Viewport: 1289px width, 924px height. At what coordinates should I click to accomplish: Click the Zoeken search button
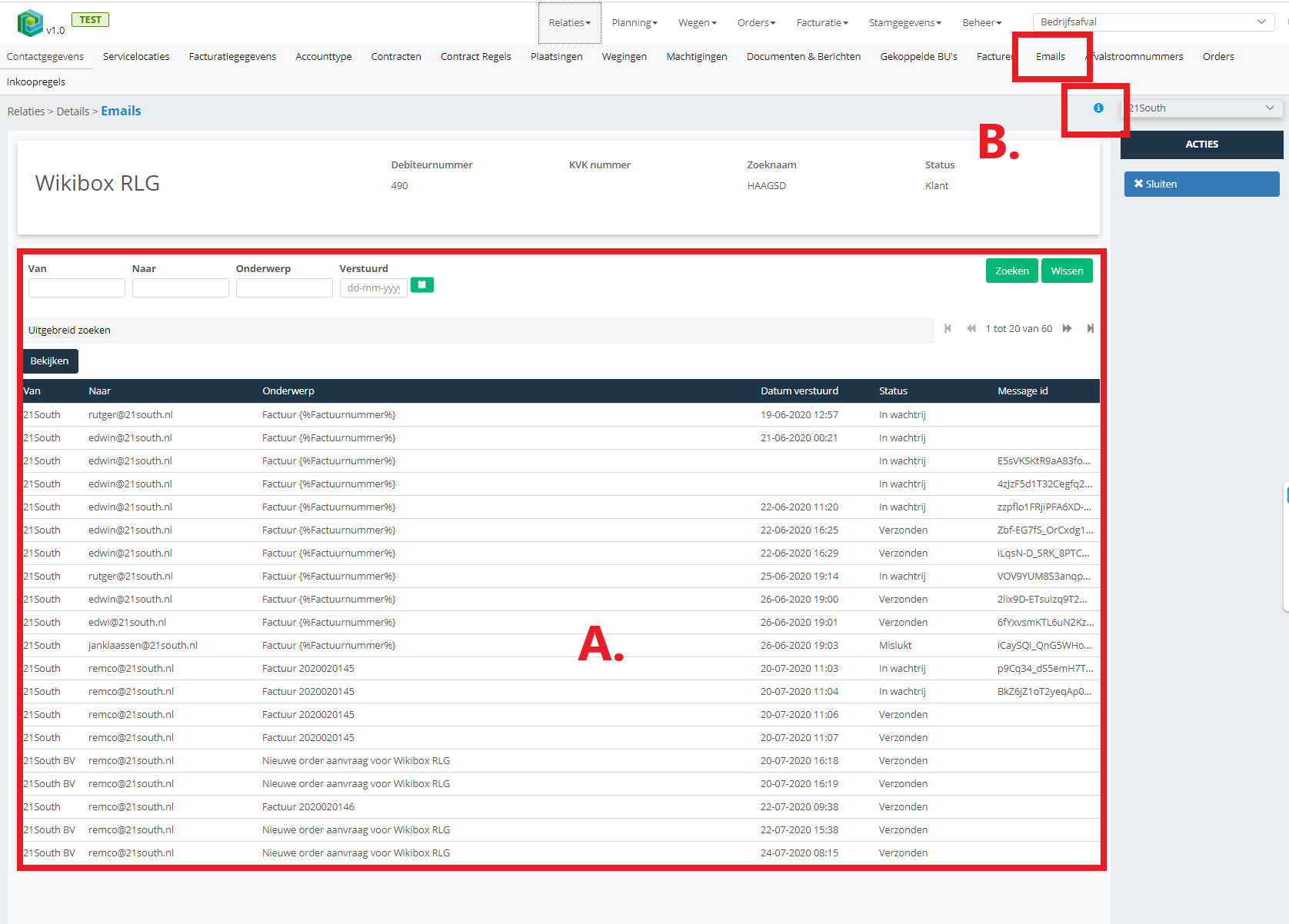tap(1012, 271)
